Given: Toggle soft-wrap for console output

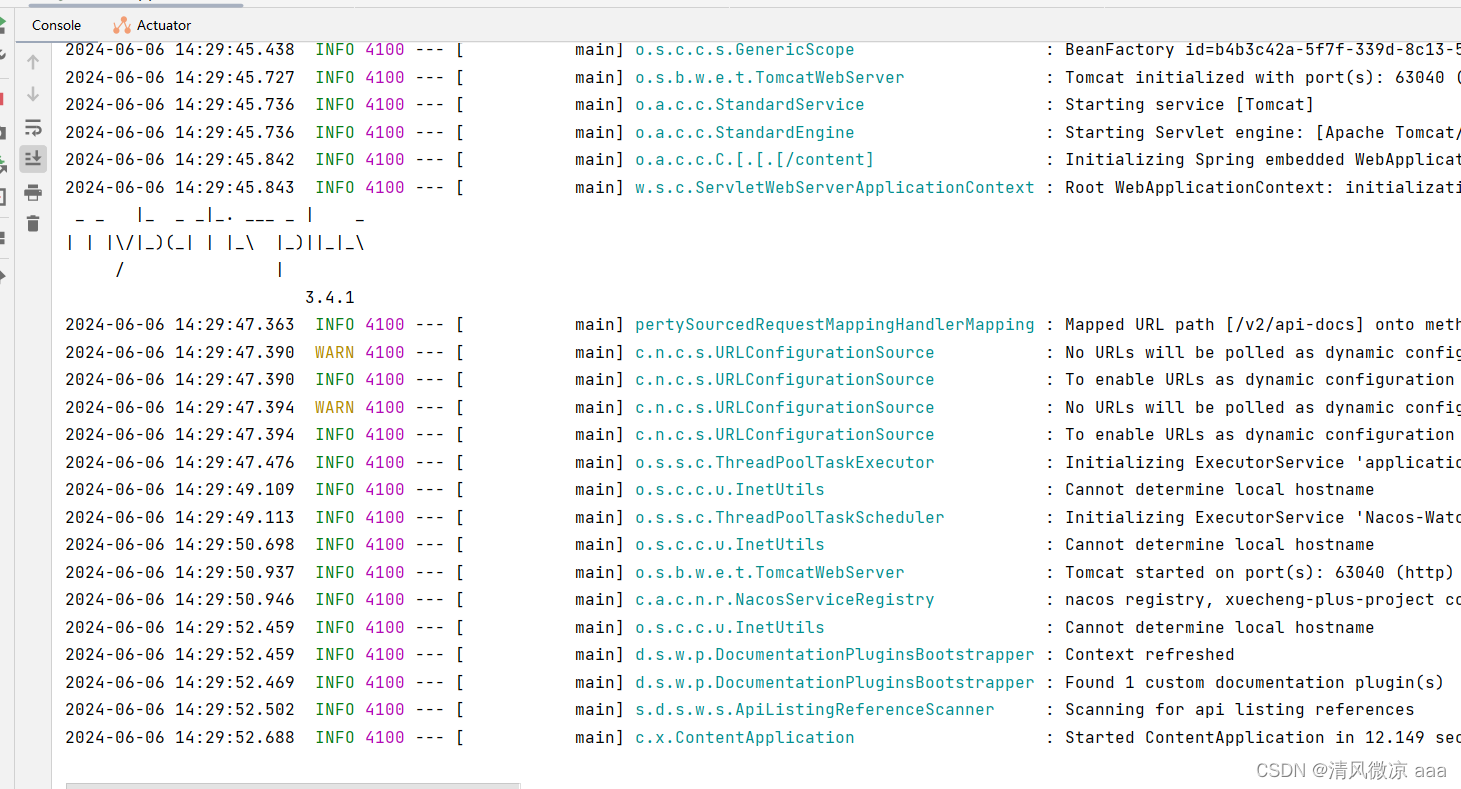Looking at the screenshot, I should [x=33, y=127].
